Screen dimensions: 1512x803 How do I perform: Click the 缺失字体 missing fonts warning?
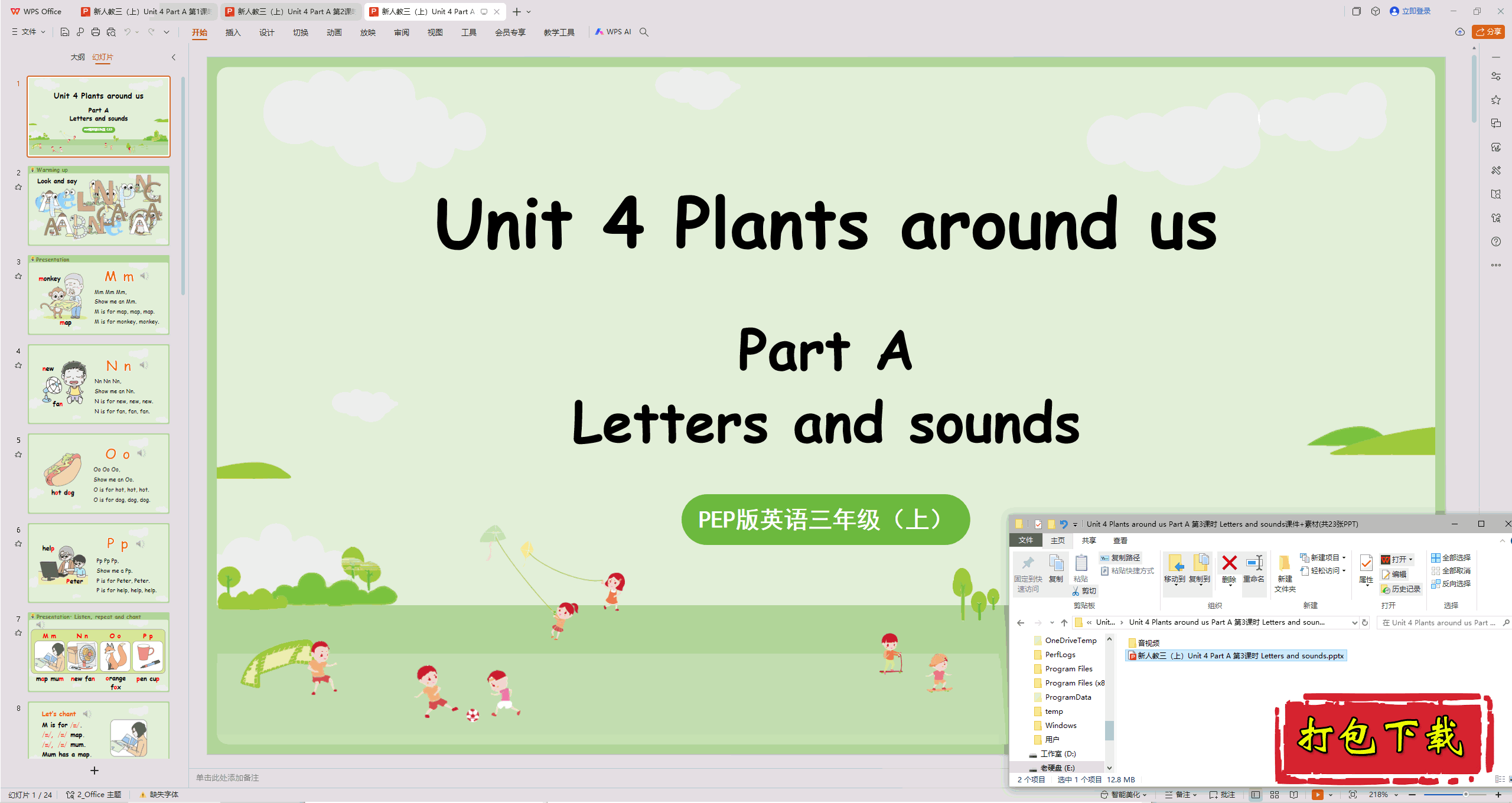159,795
